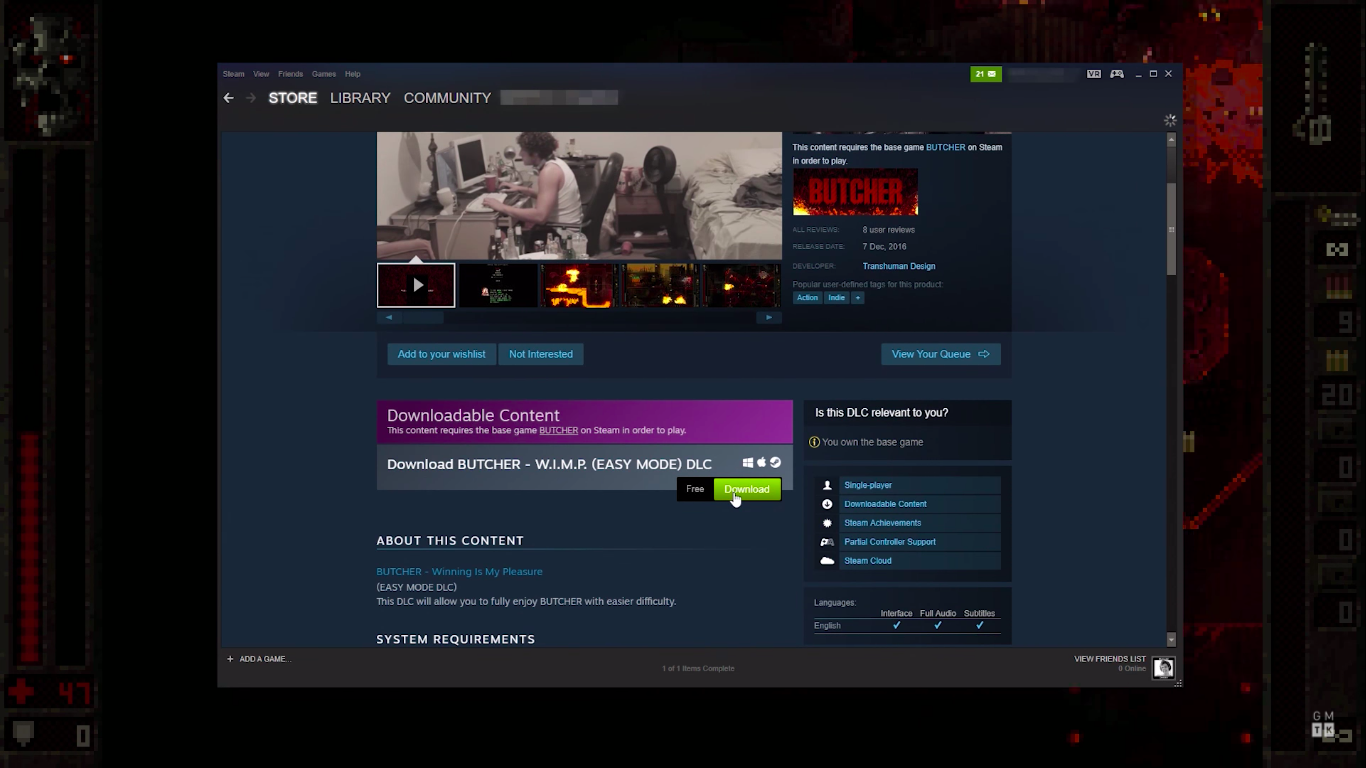Select the fourth screenshot thumbnail

pyautogui.click(x=660, y=286)
